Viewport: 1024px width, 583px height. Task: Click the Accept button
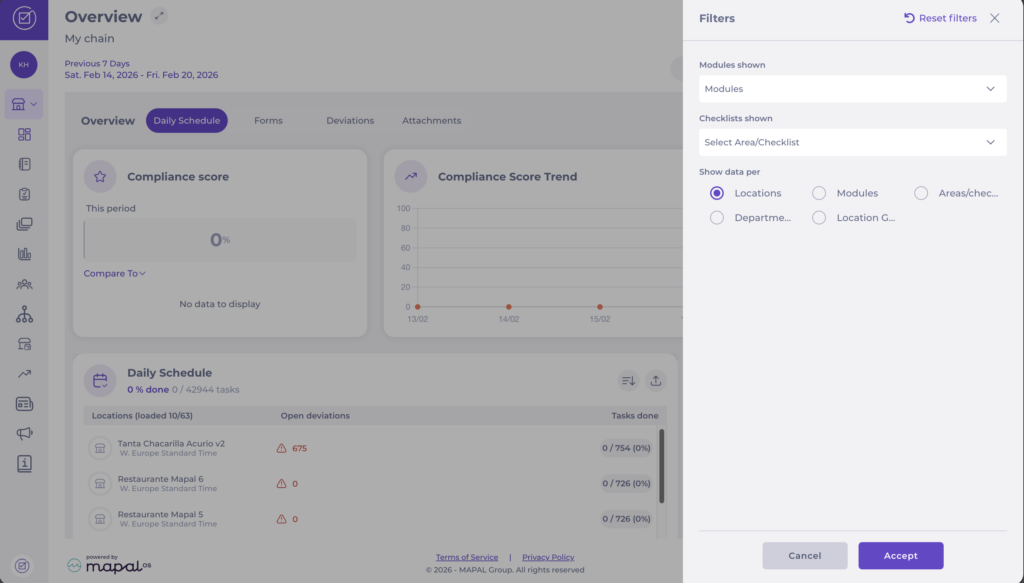coord(900,556)
